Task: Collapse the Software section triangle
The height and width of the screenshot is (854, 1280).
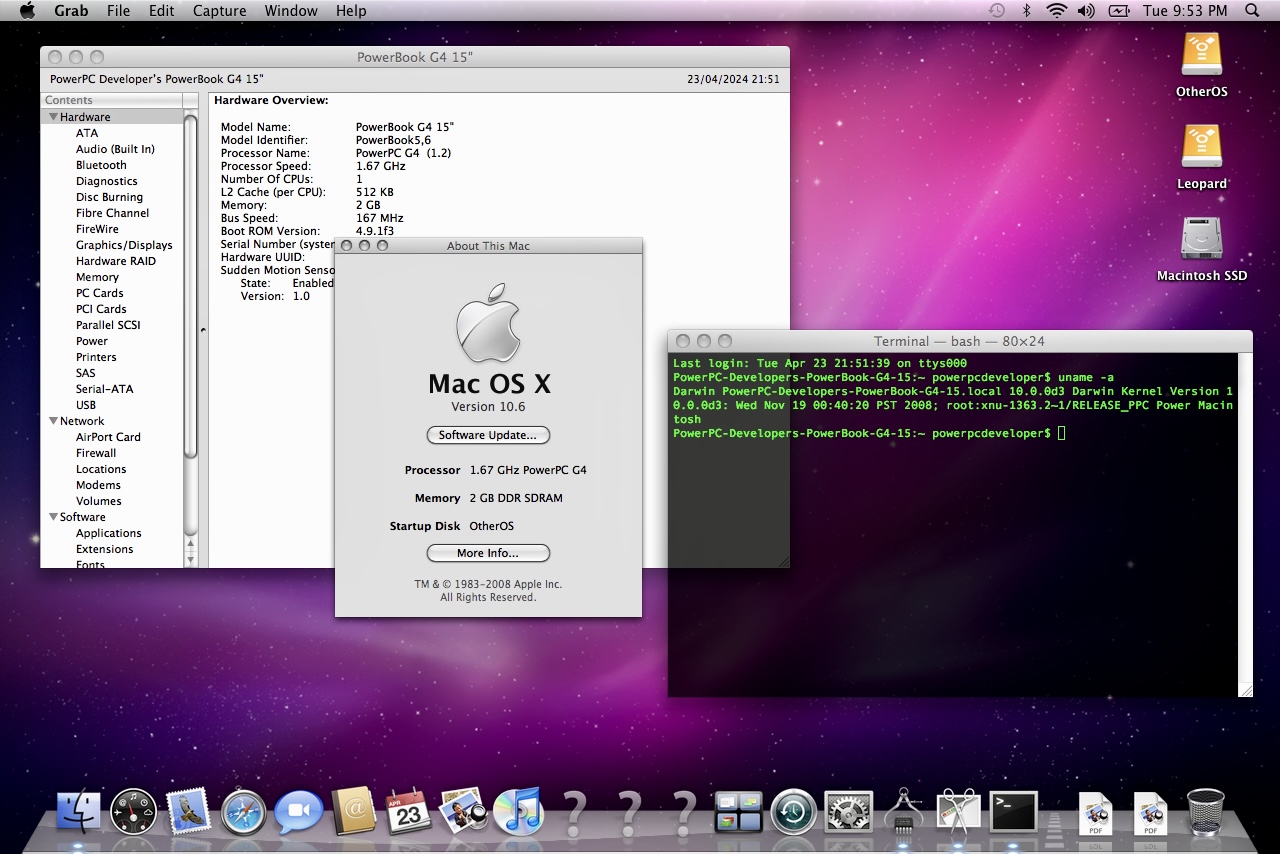Action: [x=53, y=517]
